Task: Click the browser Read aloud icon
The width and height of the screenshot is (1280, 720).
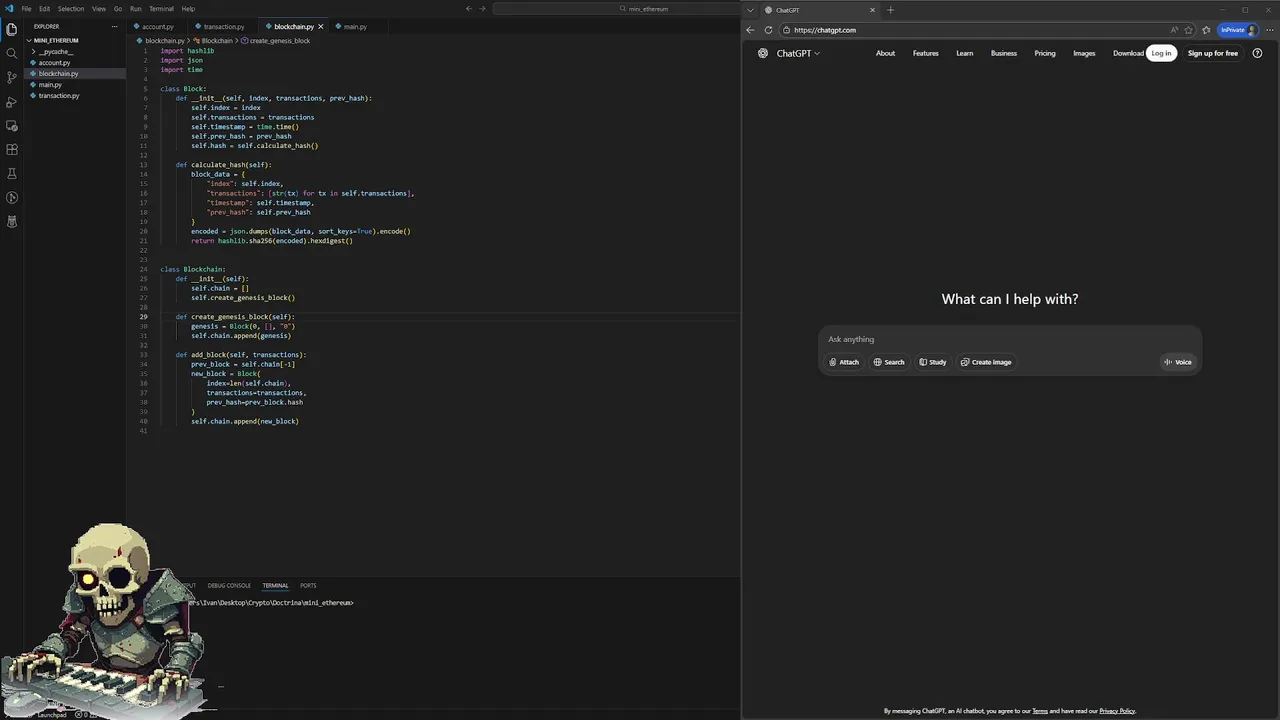Action: coord(1174,30)
